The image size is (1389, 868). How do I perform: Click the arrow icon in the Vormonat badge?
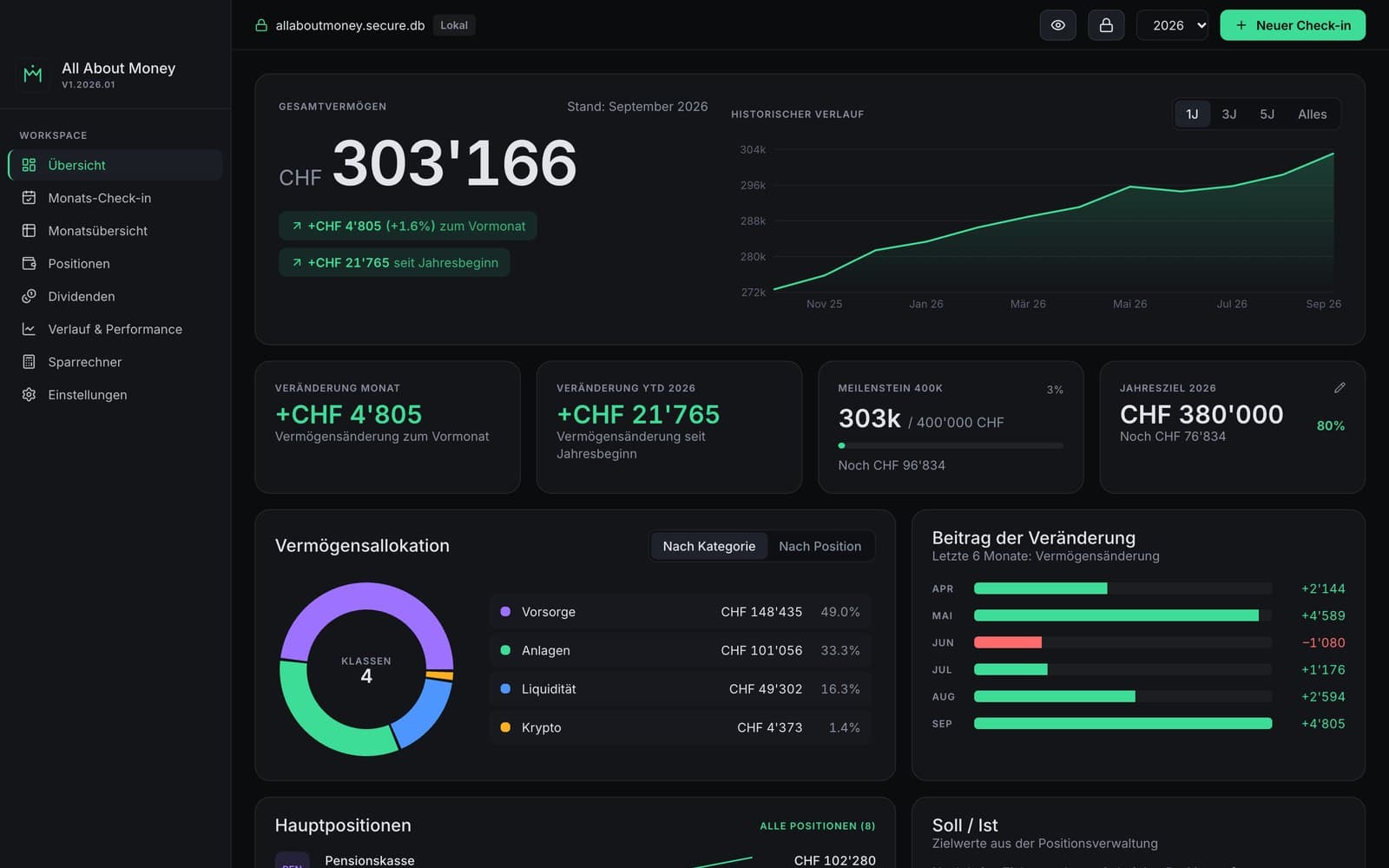(x=297, y=226)
